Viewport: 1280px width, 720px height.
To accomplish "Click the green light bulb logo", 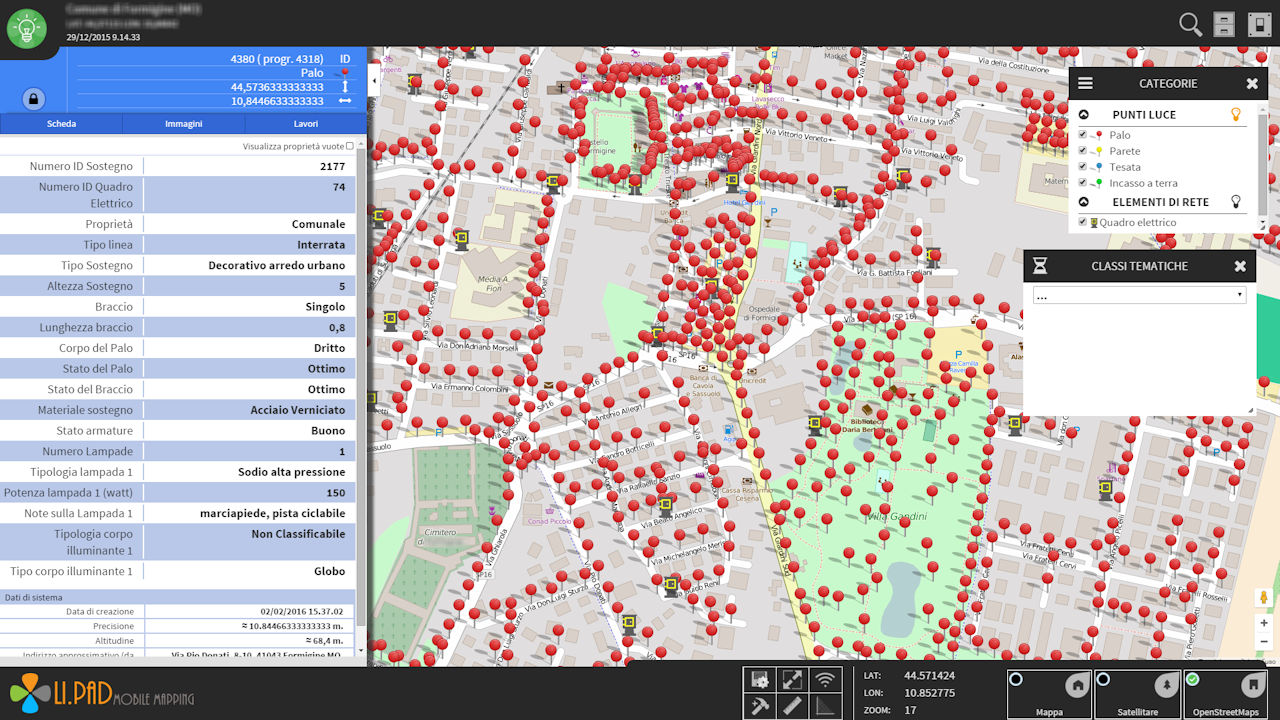I will (27, 28).
